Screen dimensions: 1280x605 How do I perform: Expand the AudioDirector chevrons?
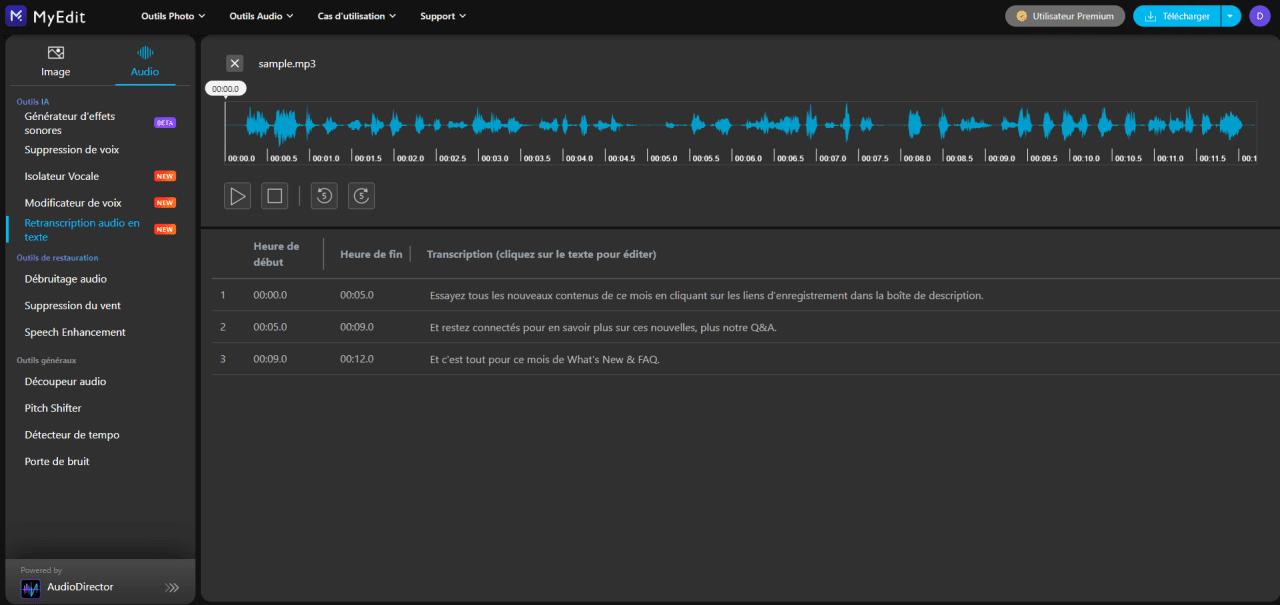tap(172, 587)
